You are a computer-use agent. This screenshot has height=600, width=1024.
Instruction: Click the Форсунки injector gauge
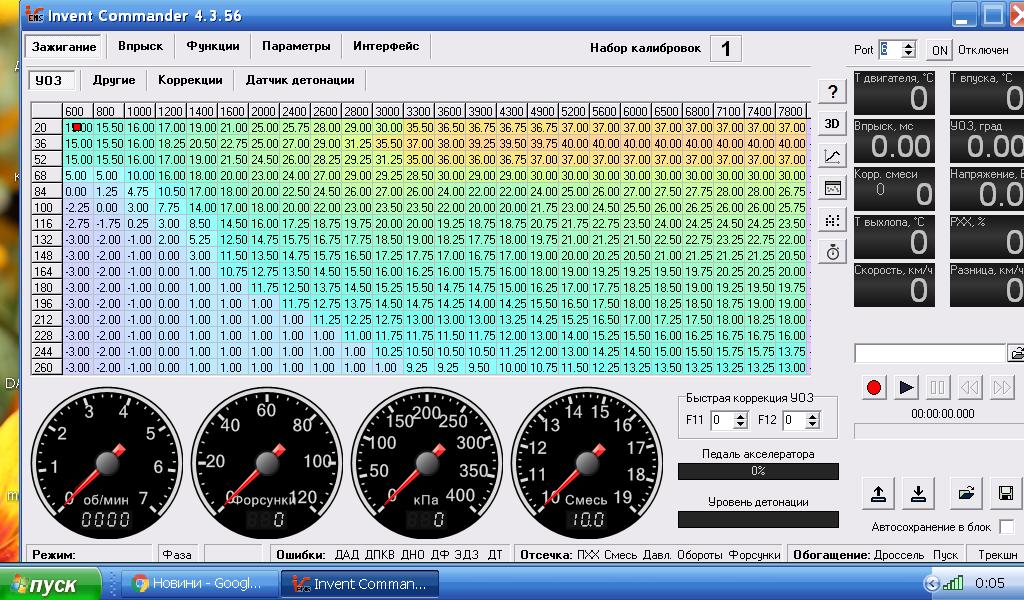(x=267, y=463)
